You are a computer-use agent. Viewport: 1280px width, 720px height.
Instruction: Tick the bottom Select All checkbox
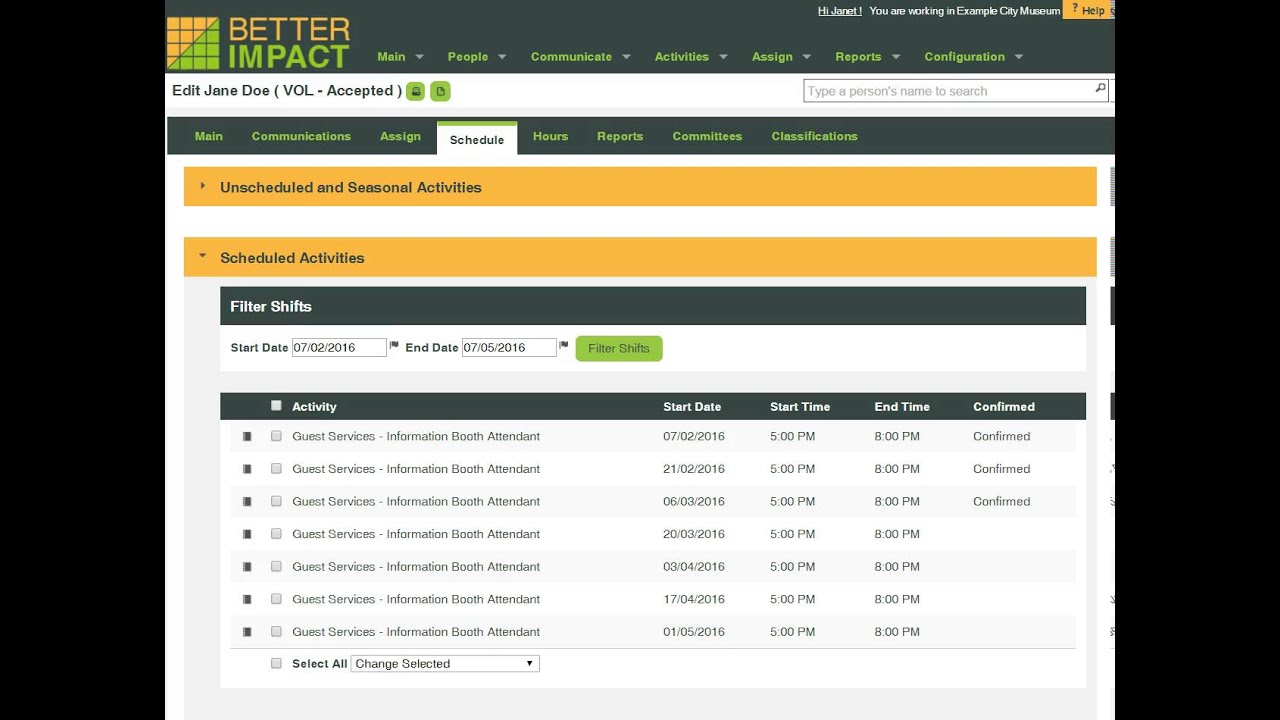tap(276, 663)
